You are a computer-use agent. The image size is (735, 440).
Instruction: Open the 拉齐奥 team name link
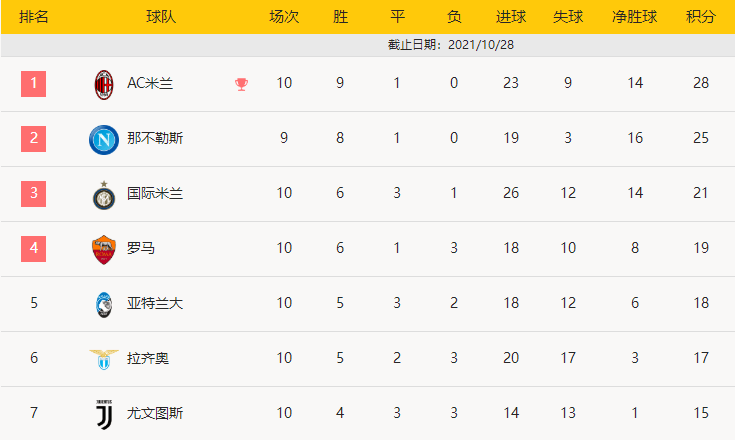pos(148,358)
